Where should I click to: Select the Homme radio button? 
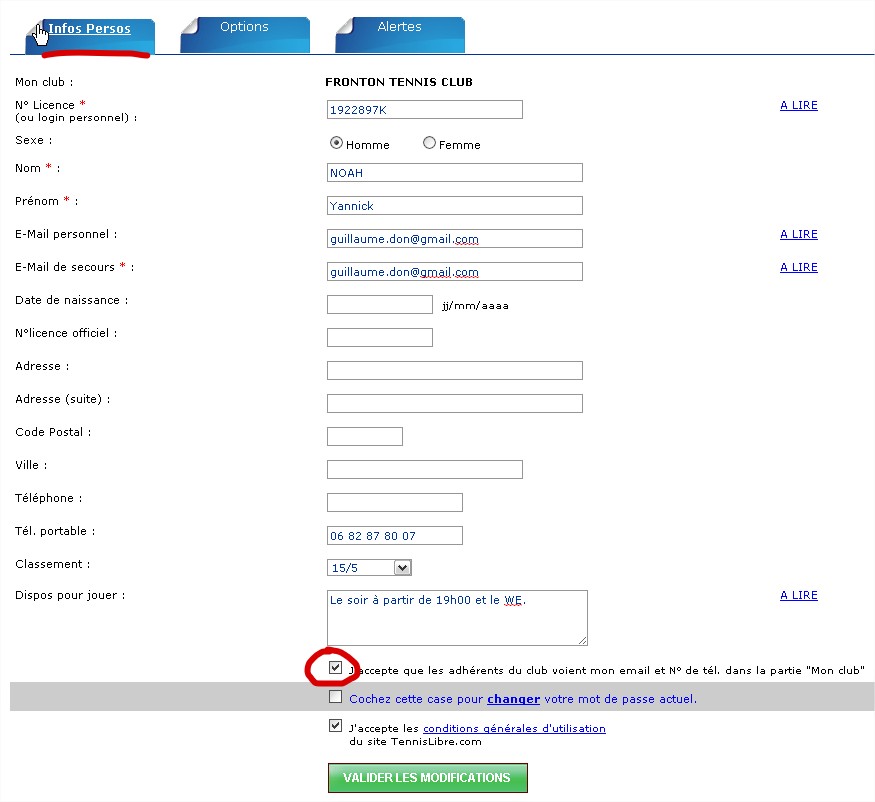click(x=336, y=143)
